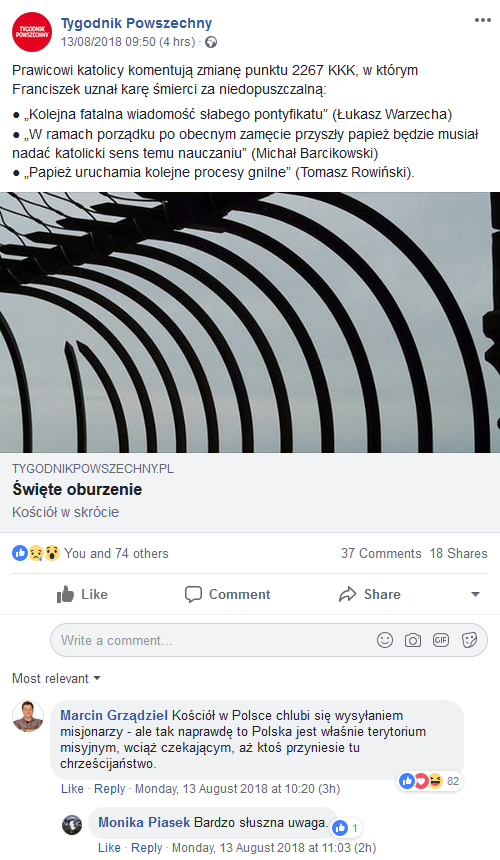Open the post options three-dot menu
The image size is (500, 860).
pyautogui.click(x=482, y=20)
